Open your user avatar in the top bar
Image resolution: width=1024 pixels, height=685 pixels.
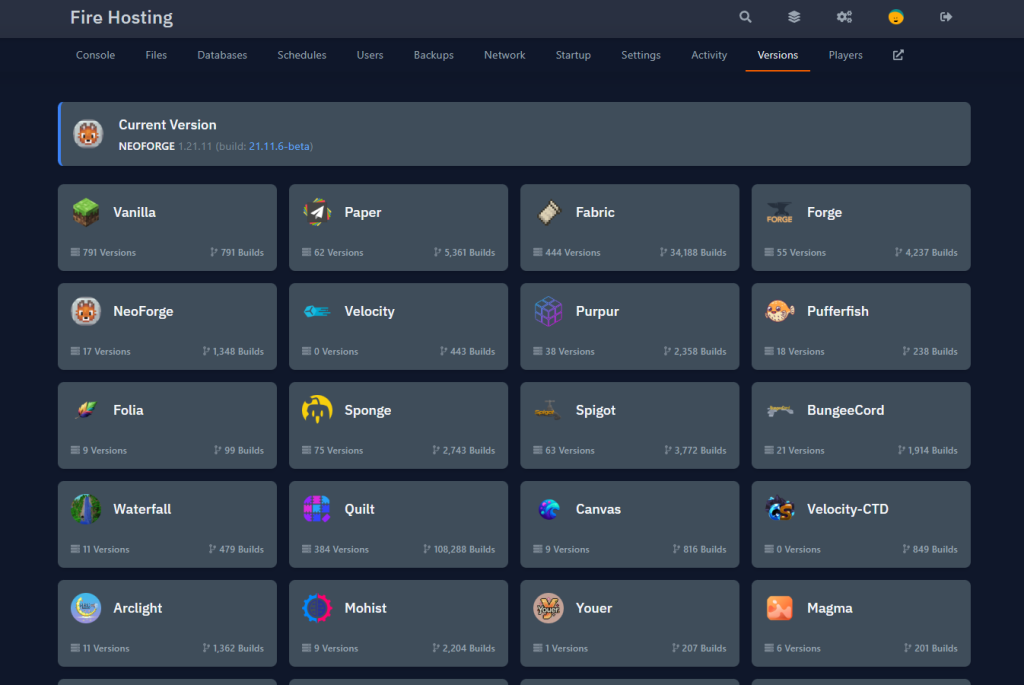coord(895,17)
